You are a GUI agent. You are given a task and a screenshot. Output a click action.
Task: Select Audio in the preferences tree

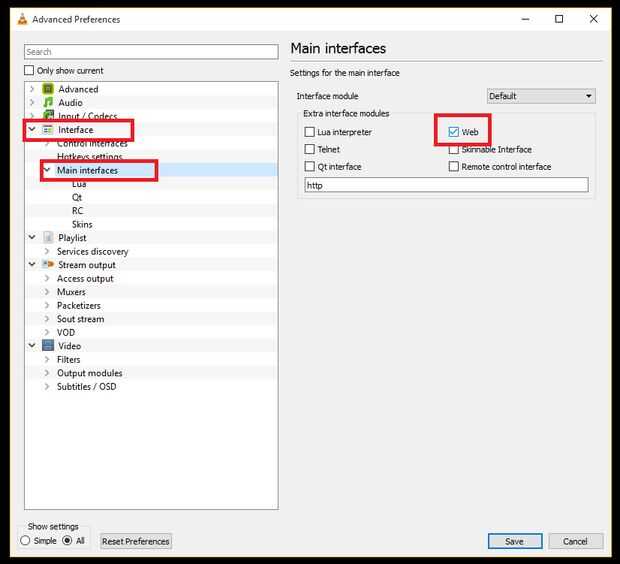70,102
